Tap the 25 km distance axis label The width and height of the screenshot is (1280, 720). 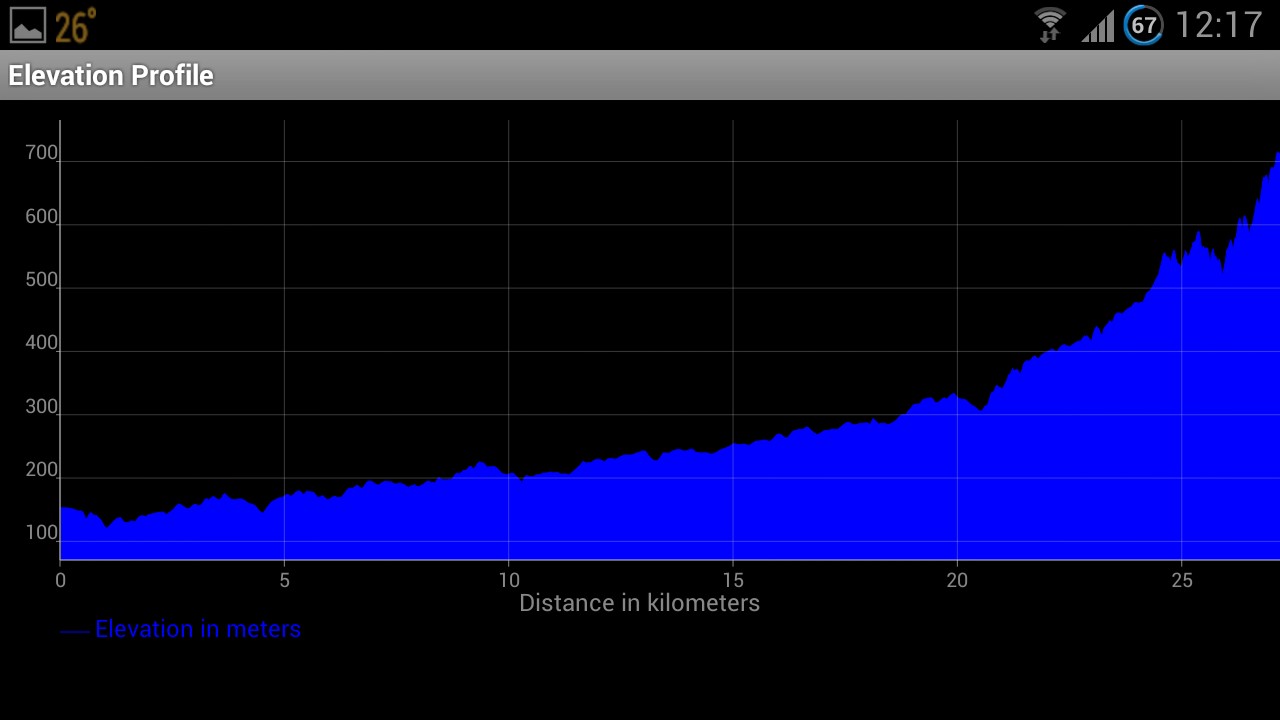1181,580
